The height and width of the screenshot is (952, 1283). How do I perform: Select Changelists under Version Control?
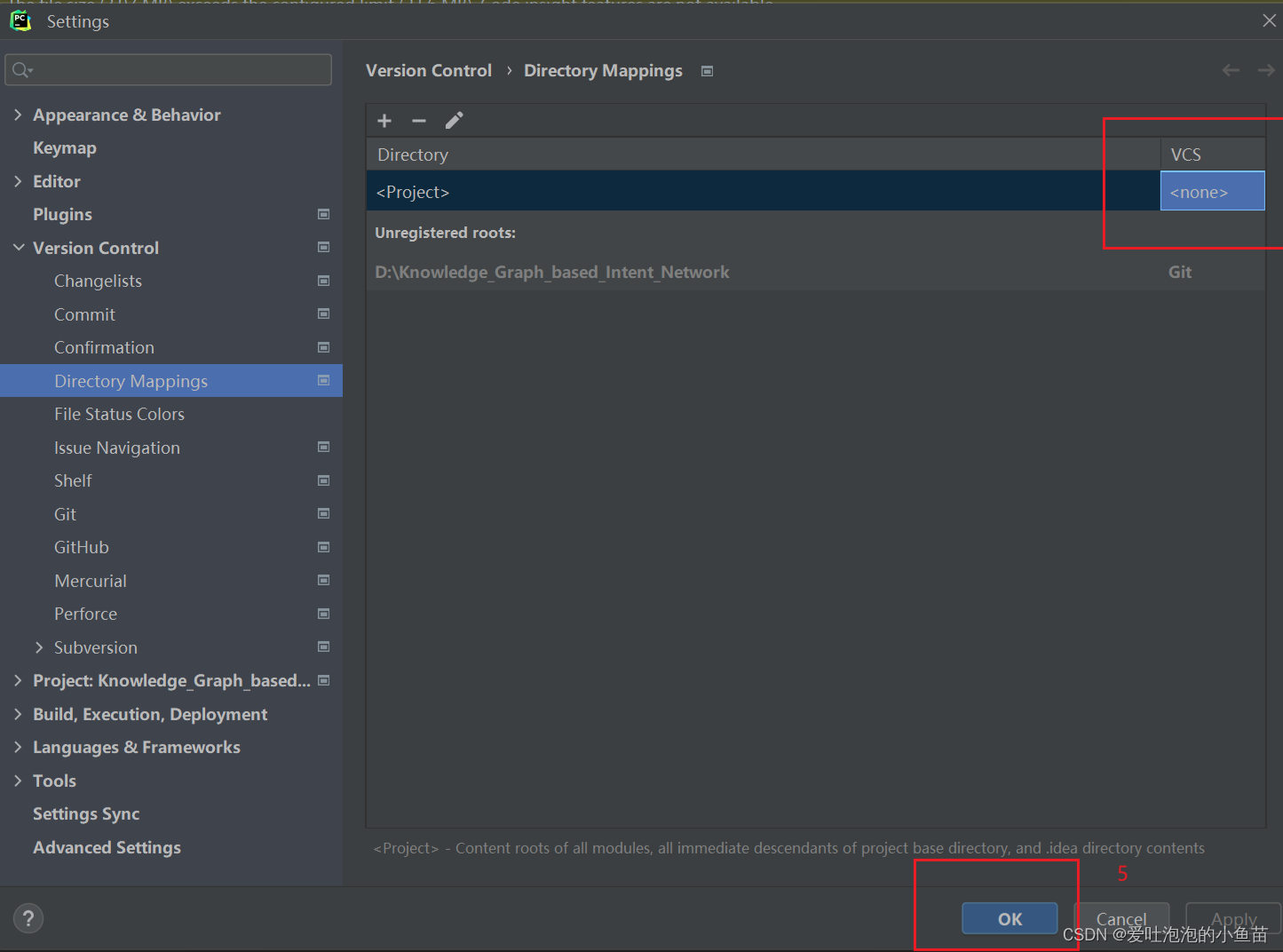[x=98, y=282]
